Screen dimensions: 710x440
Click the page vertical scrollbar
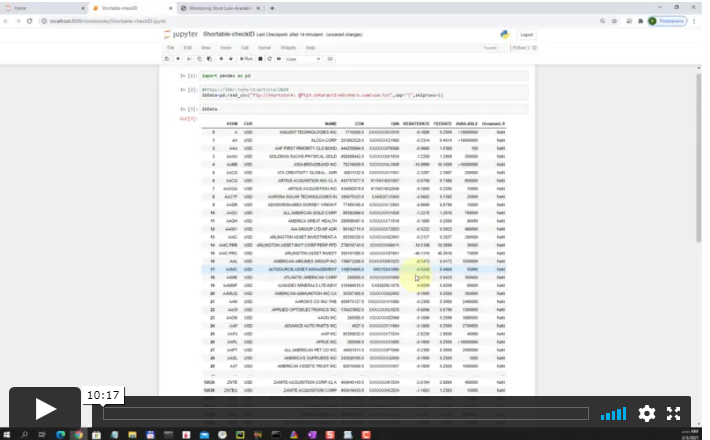point(699,158)
